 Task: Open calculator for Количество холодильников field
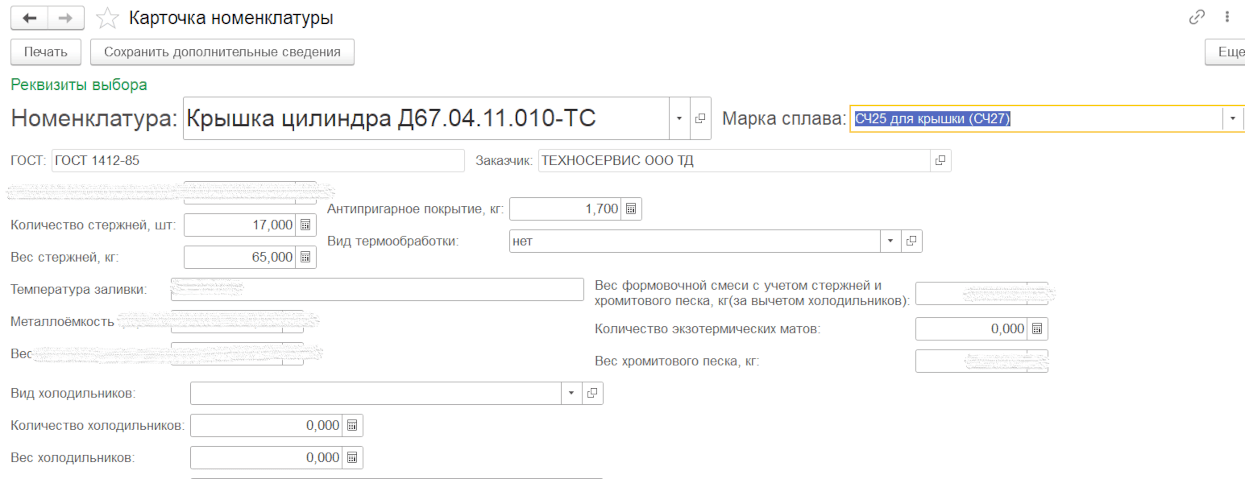click(352, 426)
